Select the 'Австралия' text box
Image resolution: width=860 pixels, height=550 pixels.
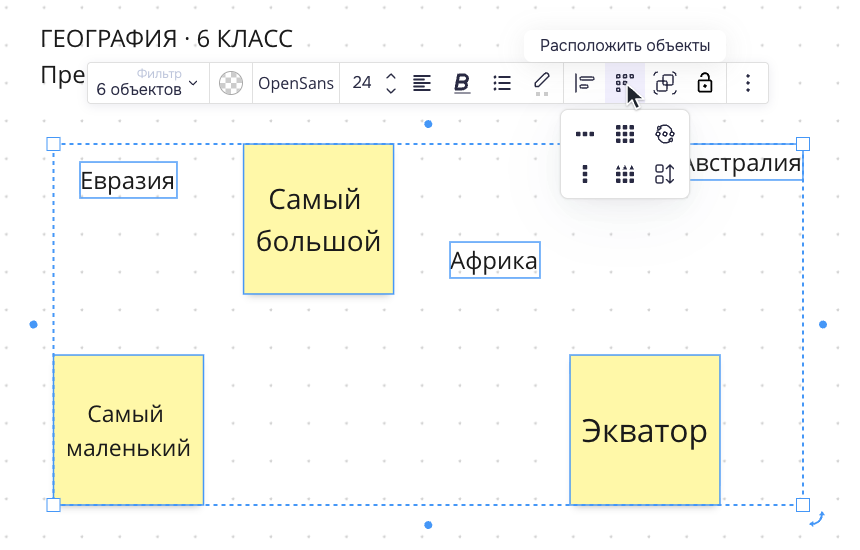coord(746,162)
